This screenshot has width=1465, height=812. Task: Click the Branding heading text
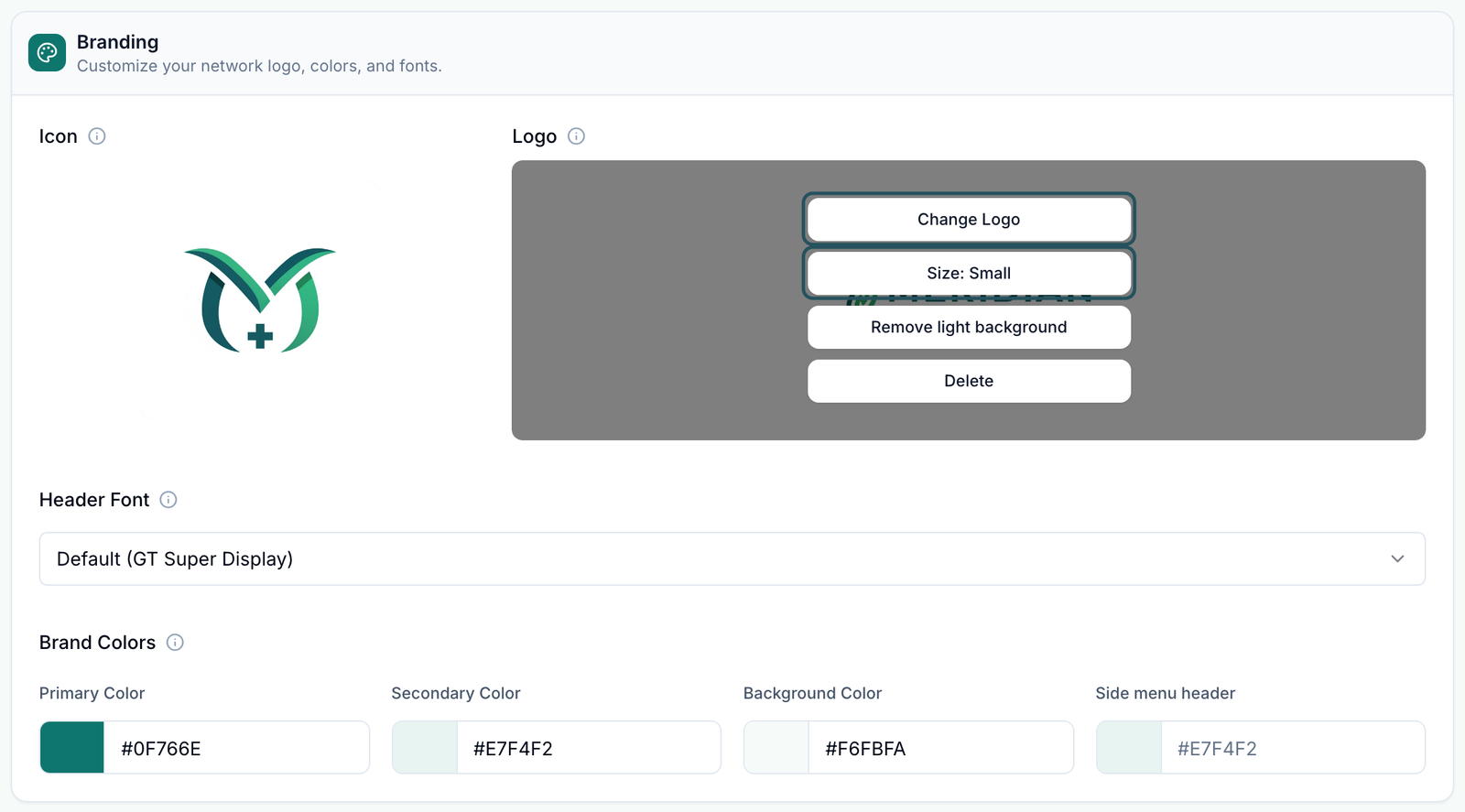click(x=118, y=42)
